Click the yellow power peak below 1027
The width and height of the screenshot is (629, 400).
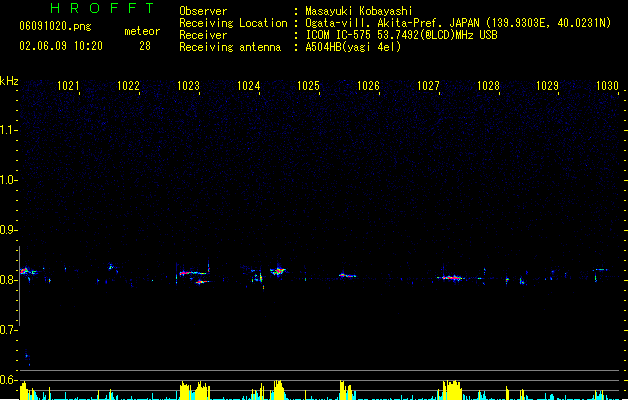pos(452,390)
